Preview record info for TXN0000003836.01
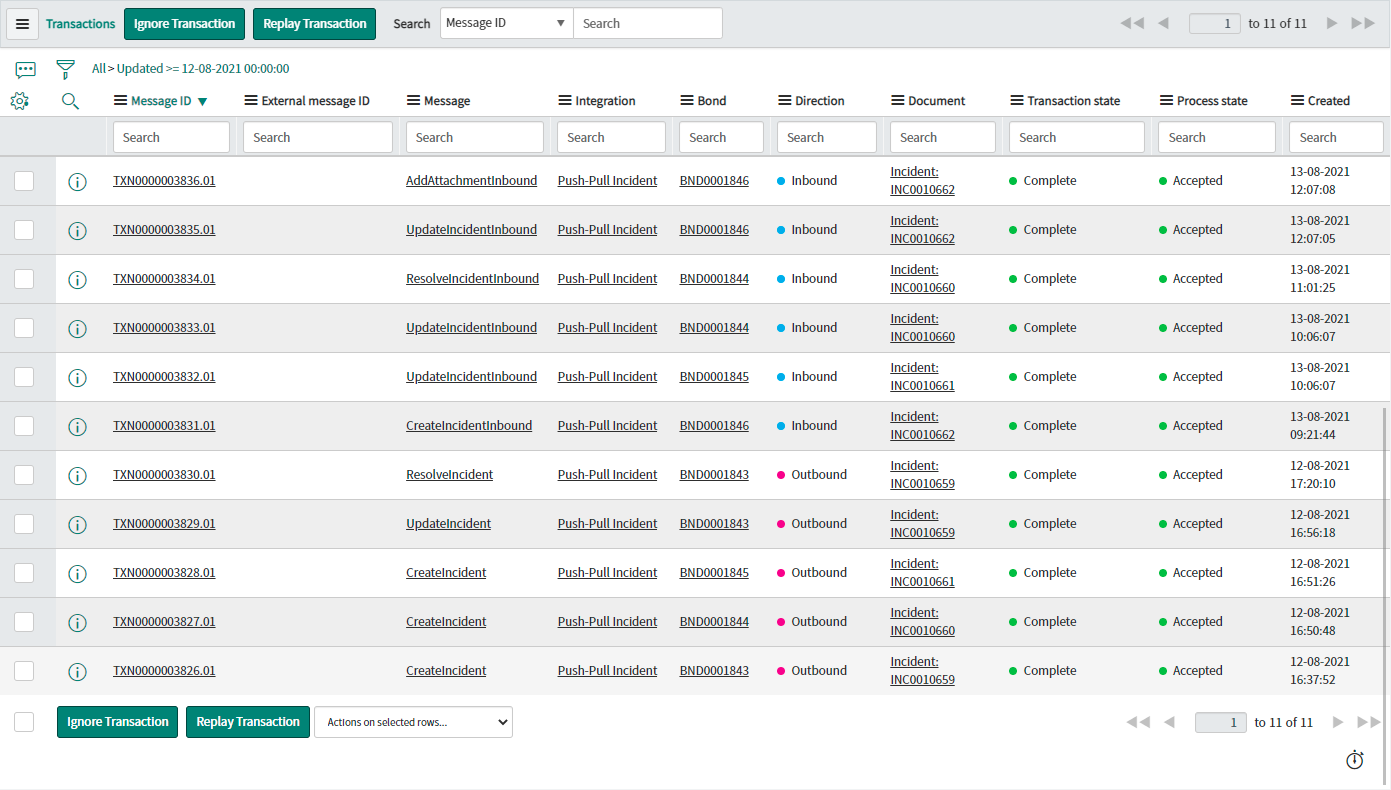The width and height of the screenshot is (1391, 790). [77, 182]
